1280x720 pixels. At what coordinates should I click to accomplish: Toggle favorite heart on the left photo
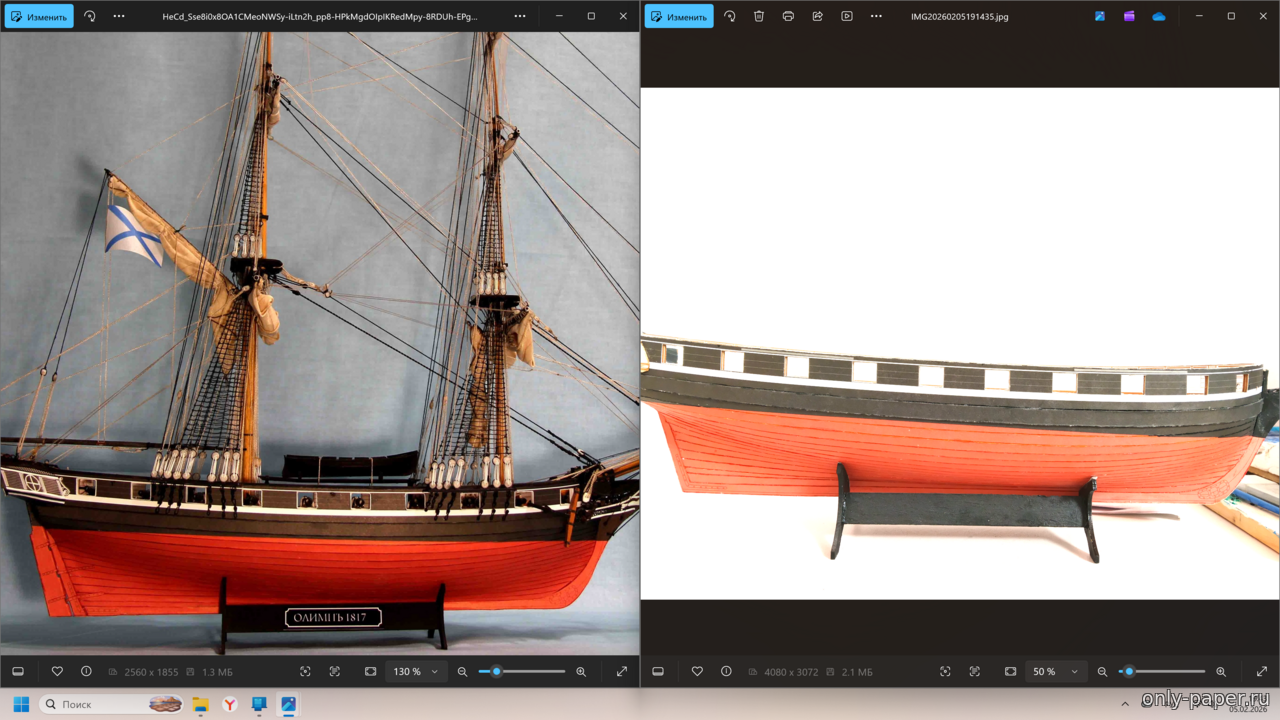(57, 672)
